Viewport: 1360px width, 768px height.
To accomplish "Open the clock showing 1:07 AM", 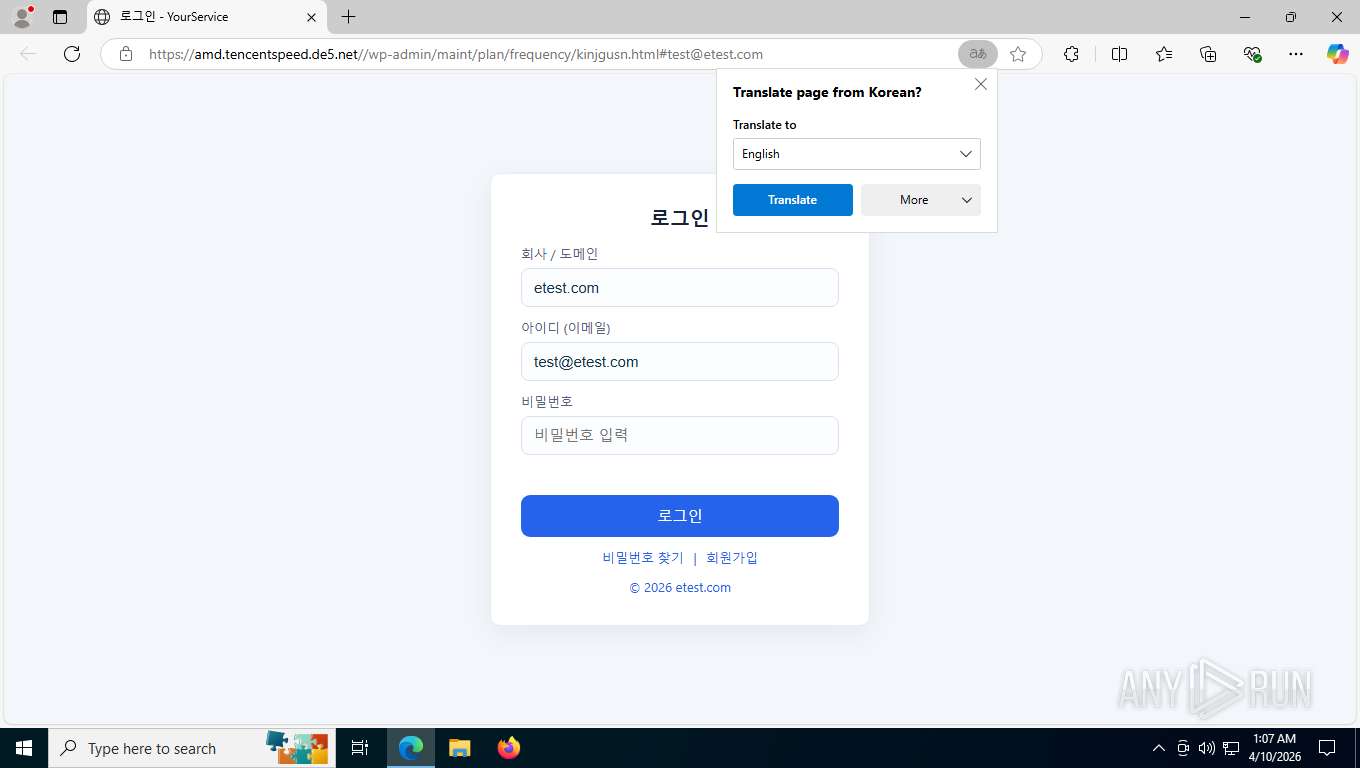I will coord(1274,748).
